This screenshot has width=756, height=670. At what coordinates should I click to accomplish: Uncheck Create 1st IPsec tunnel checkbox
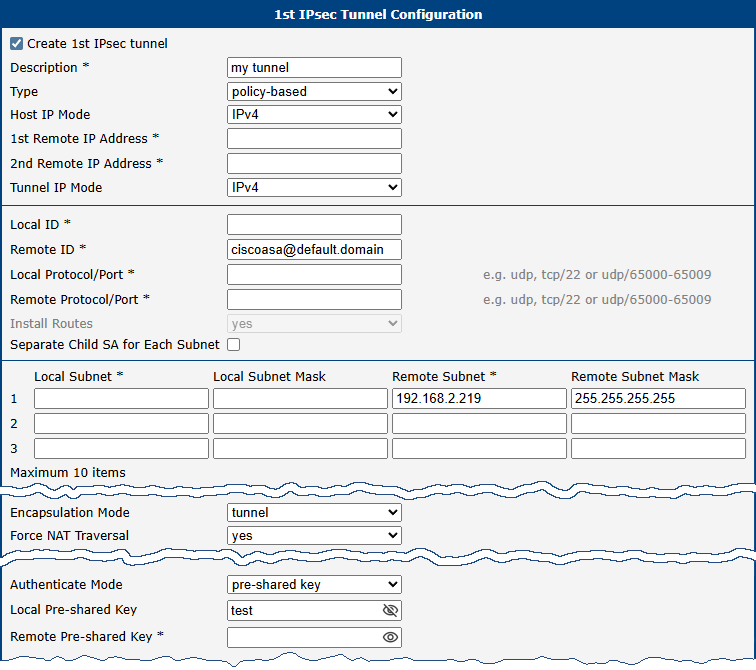pyautogui.click(x=16, y=44)
